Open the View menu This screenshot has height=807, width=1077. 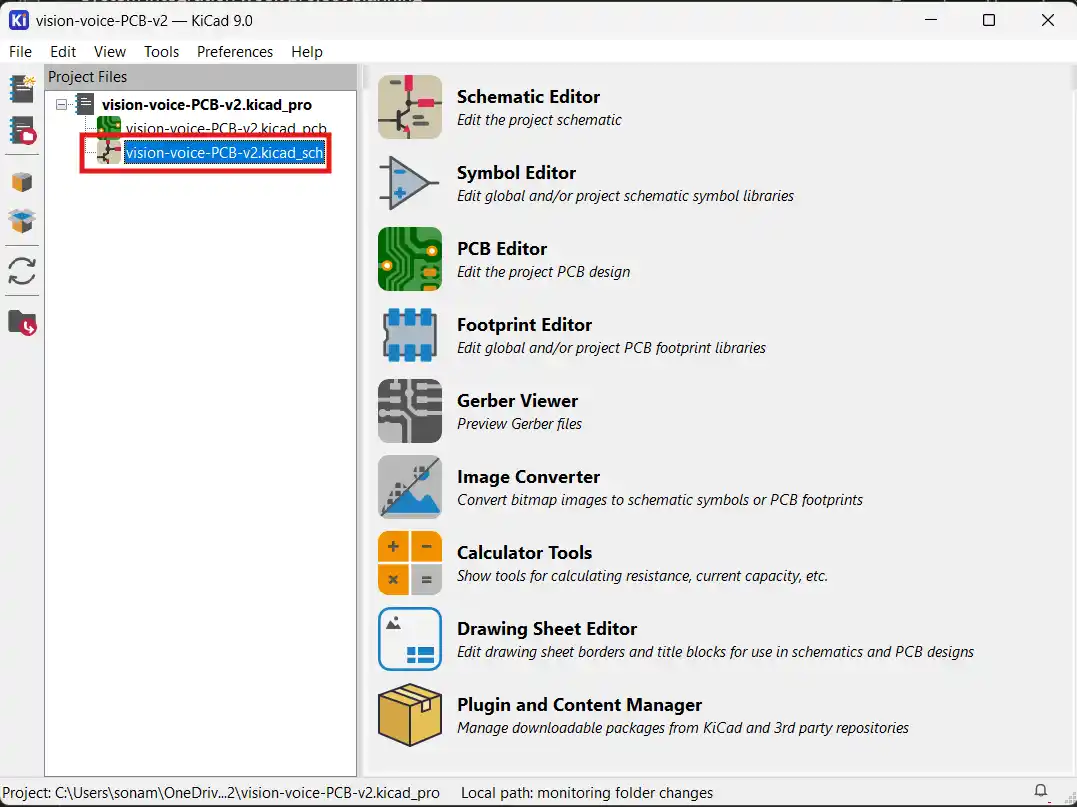[x=110, y=52]
